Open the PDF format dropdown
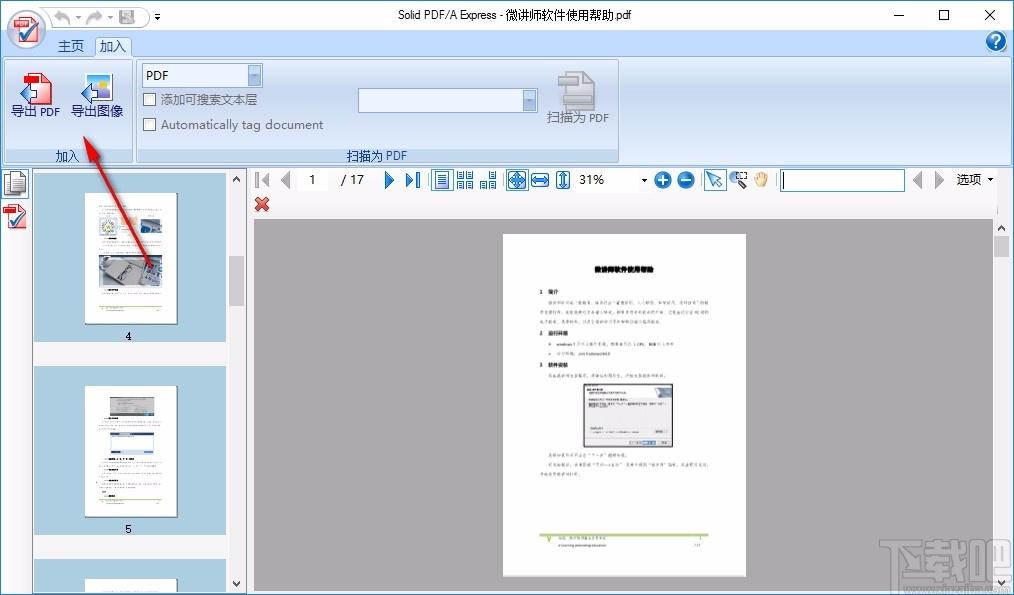Image resolution: width=1014 pixels, height=595 pixels. tap(255, 76)
